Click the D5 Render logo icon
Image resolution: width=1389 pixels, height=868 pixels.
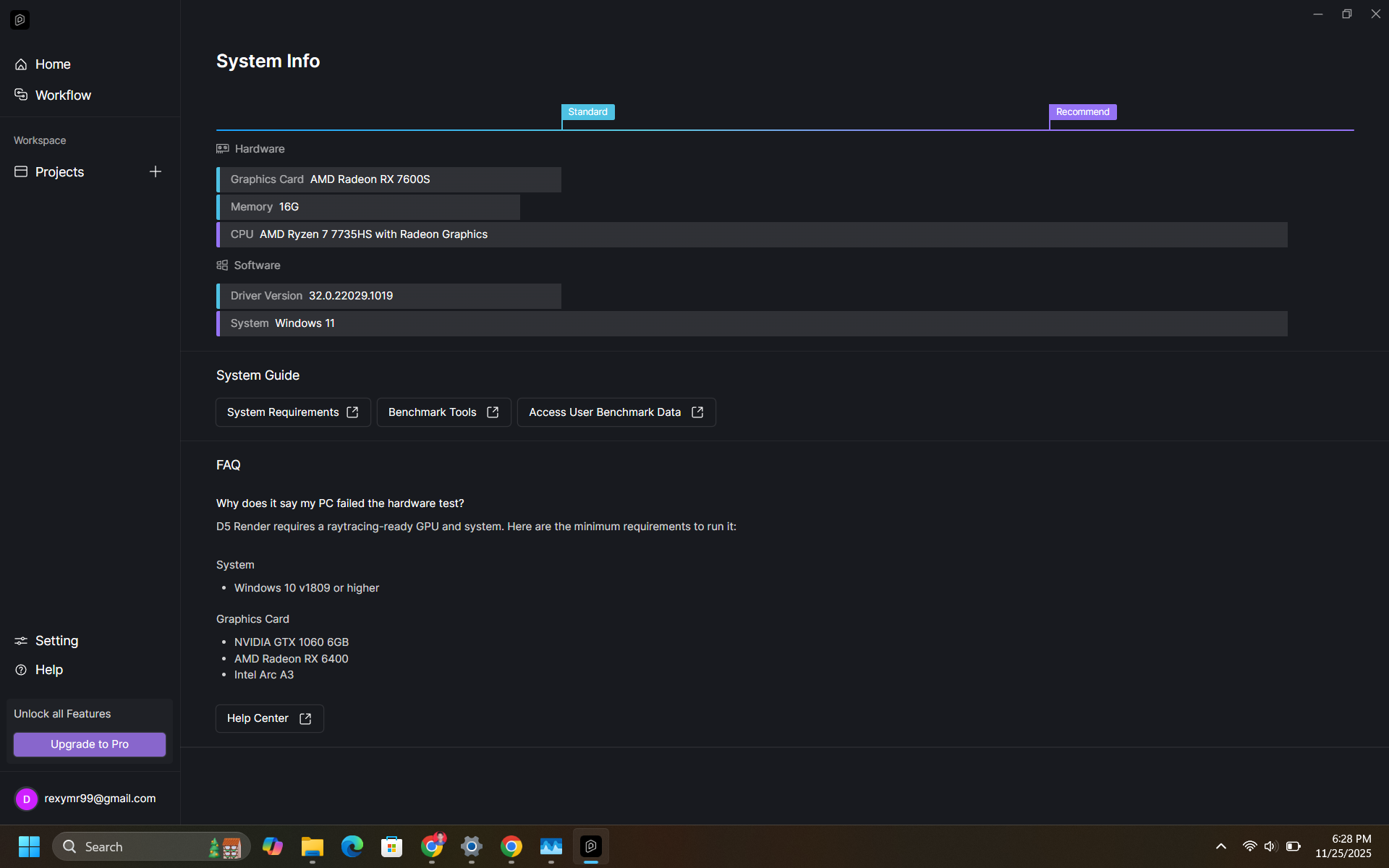[x=20, y=20]
